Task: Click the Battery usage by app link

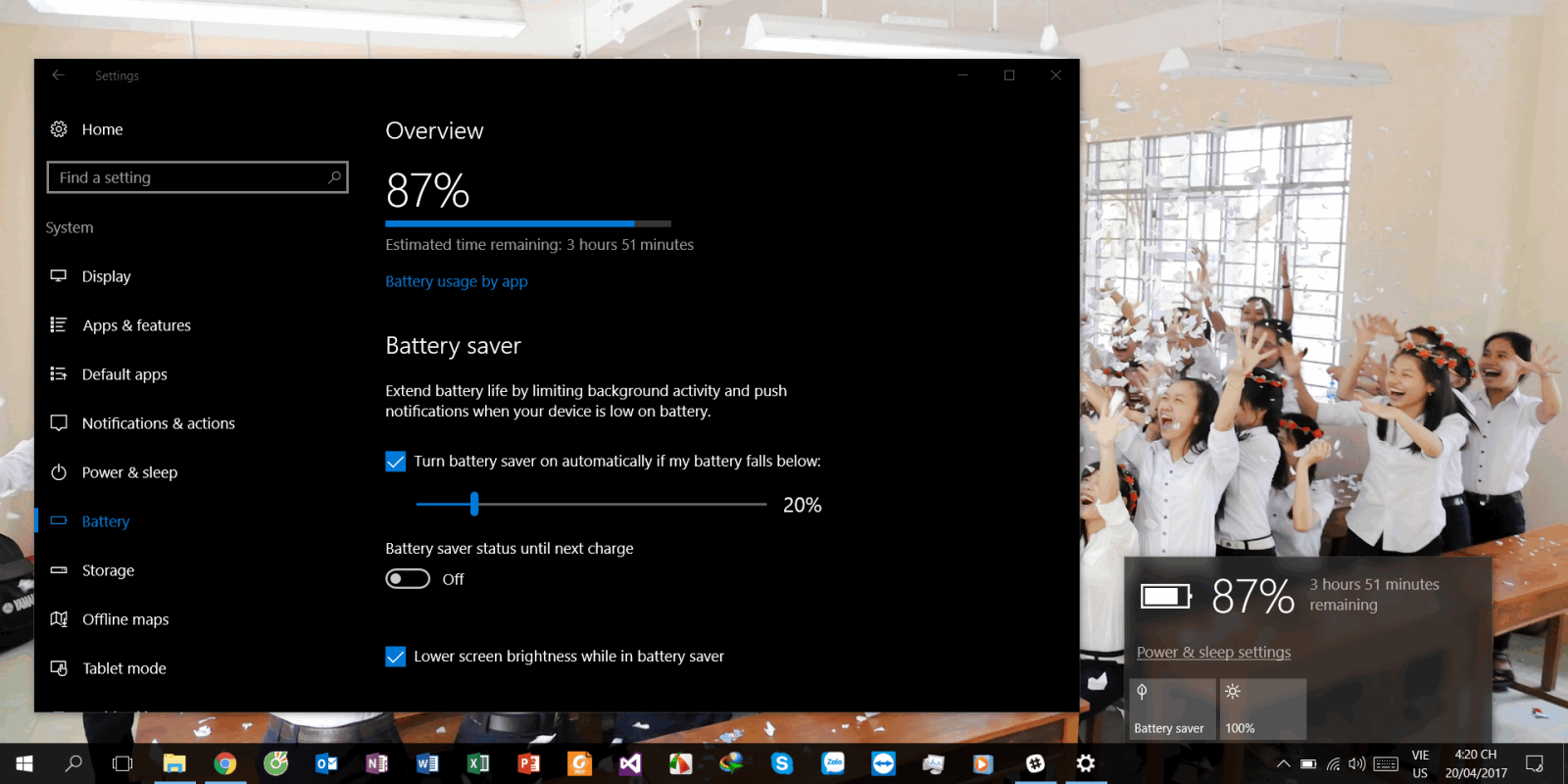Action: tap(457, 281)
